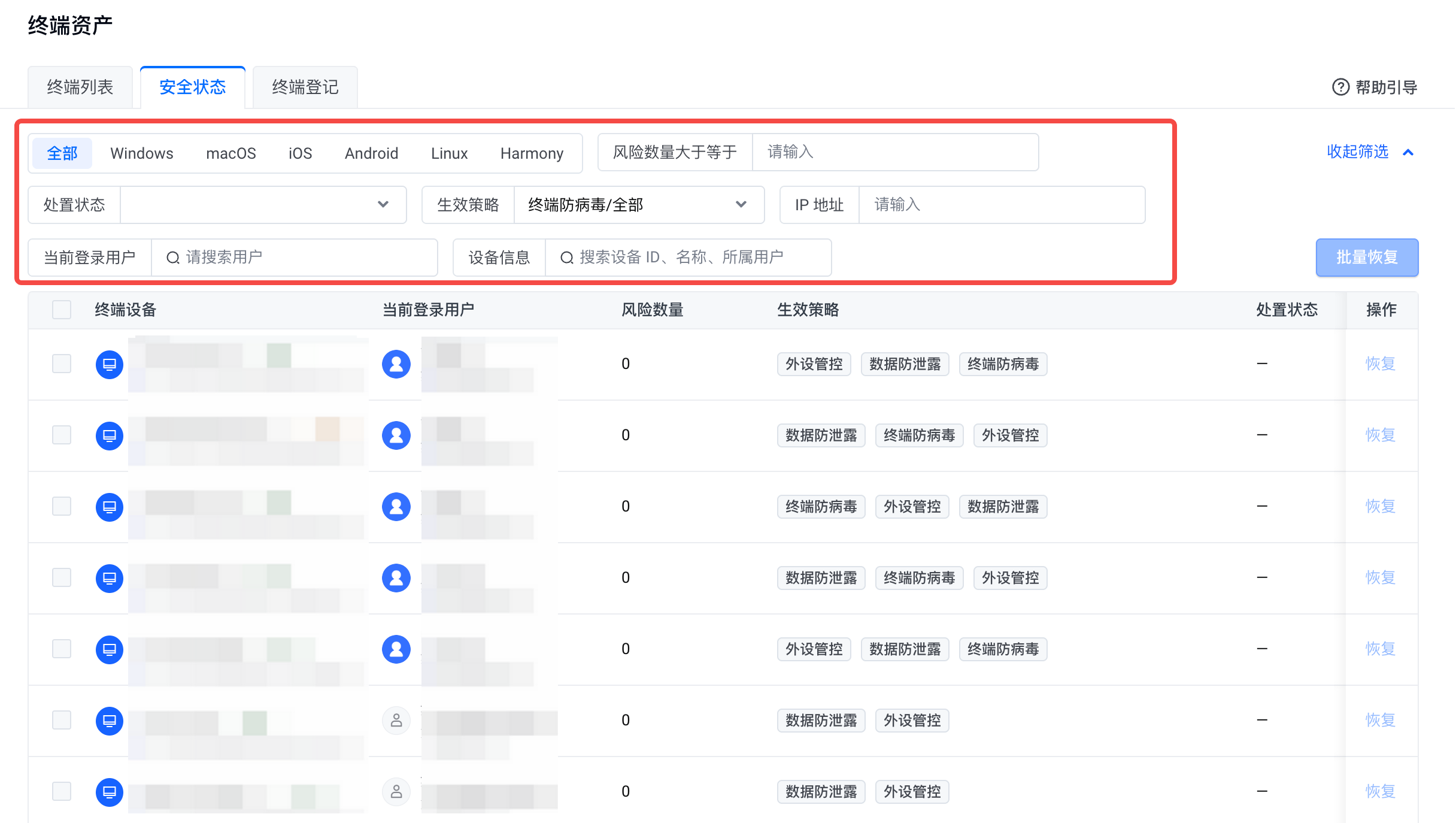Click the help guide question mark icon

click(1340, 87)
